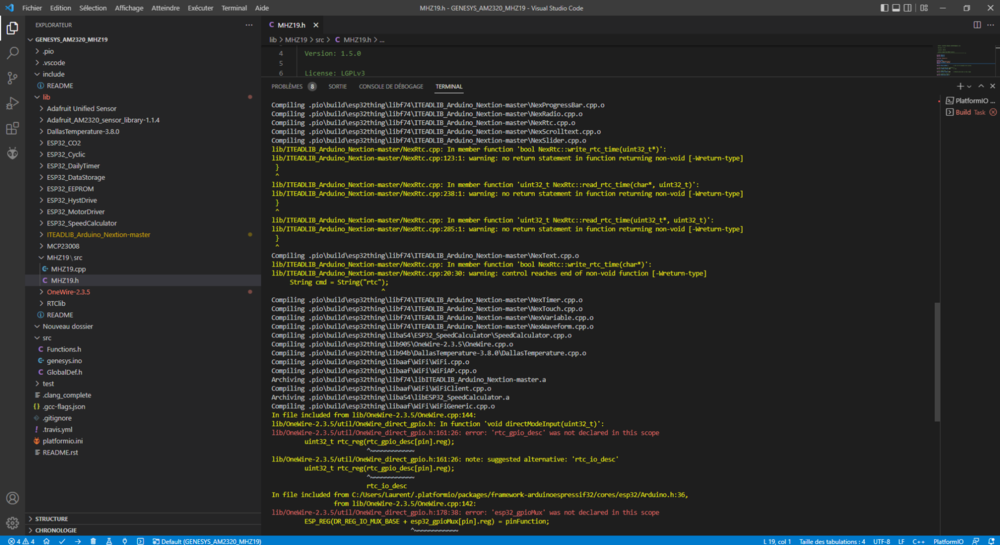Expand the CHRONOLOGIE section
Image resolution: width=1000 pixels, height=545 pixels.
click(143, 530)
